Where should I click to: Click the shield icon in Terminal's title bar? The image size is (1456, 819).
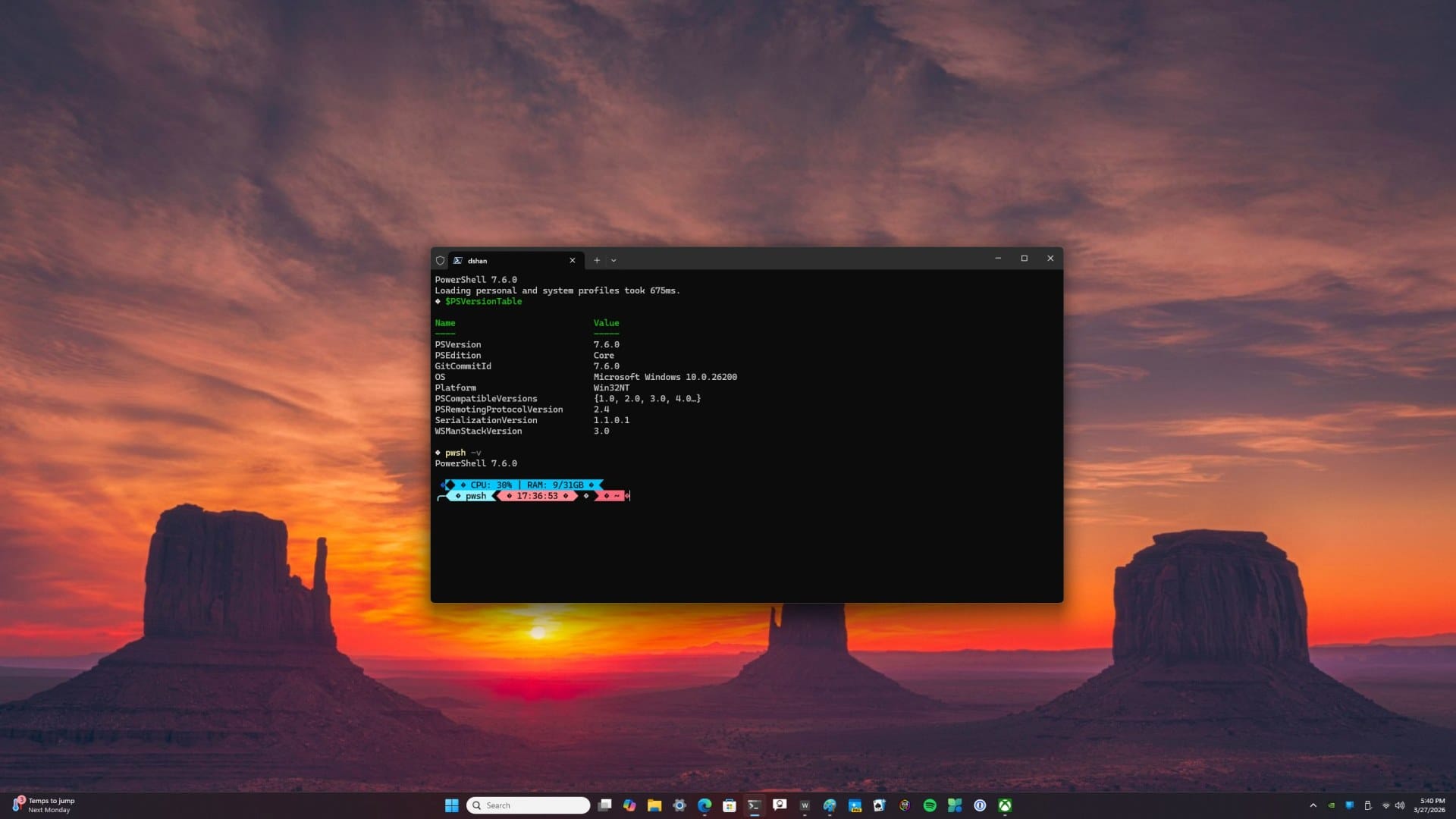coord(441,260)
